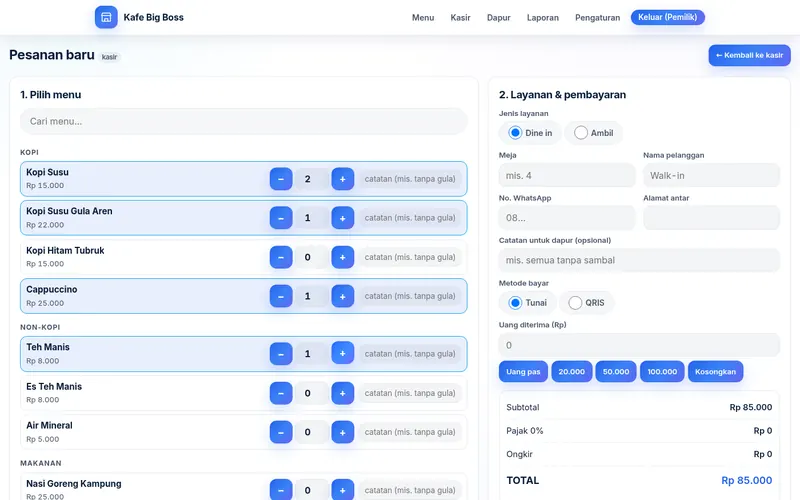Screen dimensions: 800x500
Task: Open the Menu navigation item
Action: pos(423,17)
